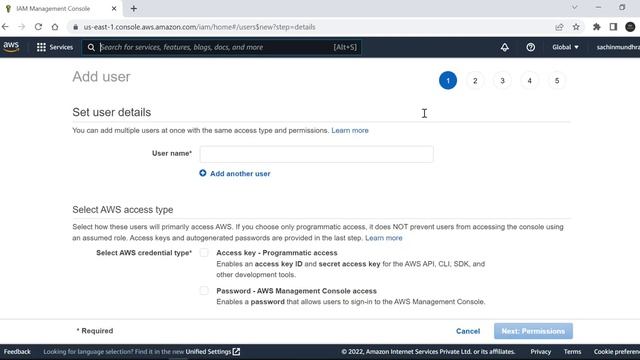Focus the User name field
Screen dimensions: 640x360
316,154
